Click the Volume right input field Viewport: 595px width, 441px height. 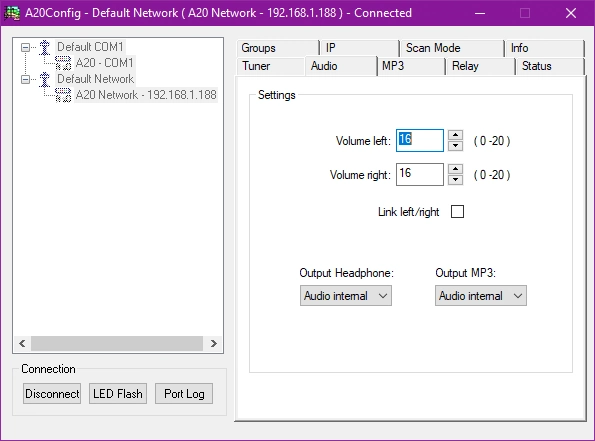click(x=420, y=175)
